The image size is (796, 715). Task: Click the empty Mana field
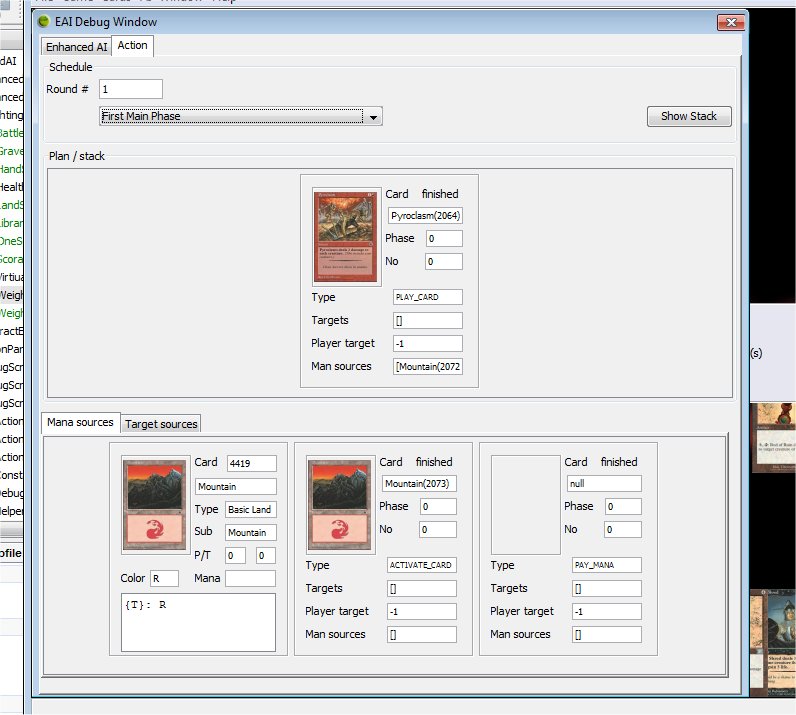tap(250, 578)
